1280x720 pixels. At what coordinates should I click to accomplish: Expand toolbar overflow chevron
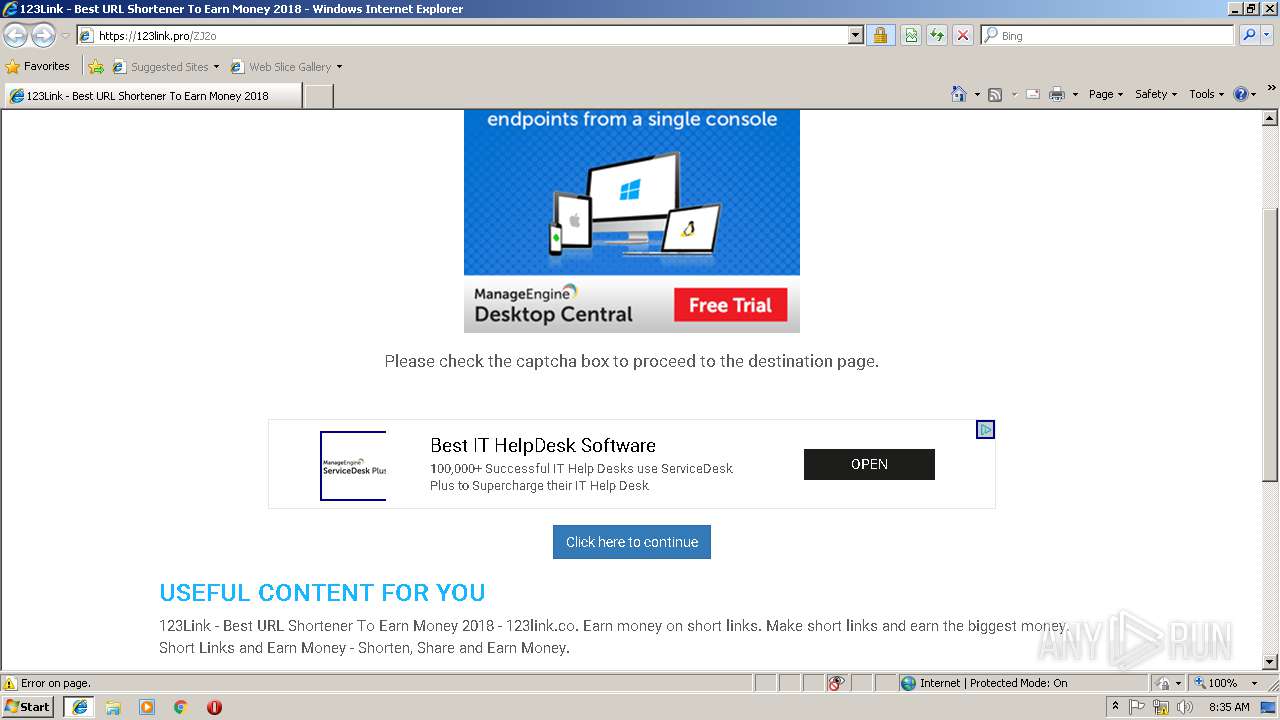point(1272,88)
